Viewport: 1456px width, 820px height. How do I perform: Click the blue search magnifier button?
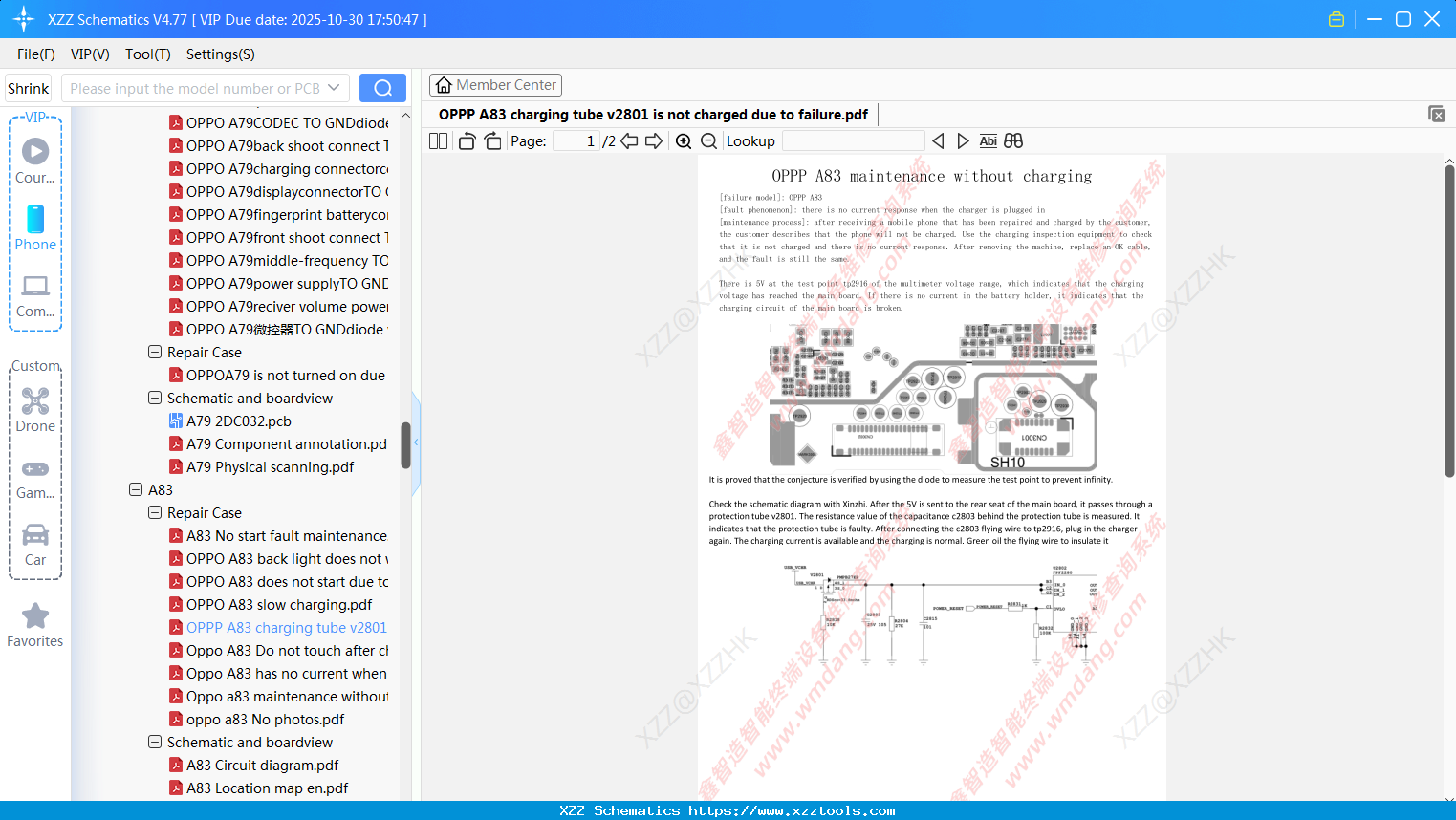(x=382, y=88)
